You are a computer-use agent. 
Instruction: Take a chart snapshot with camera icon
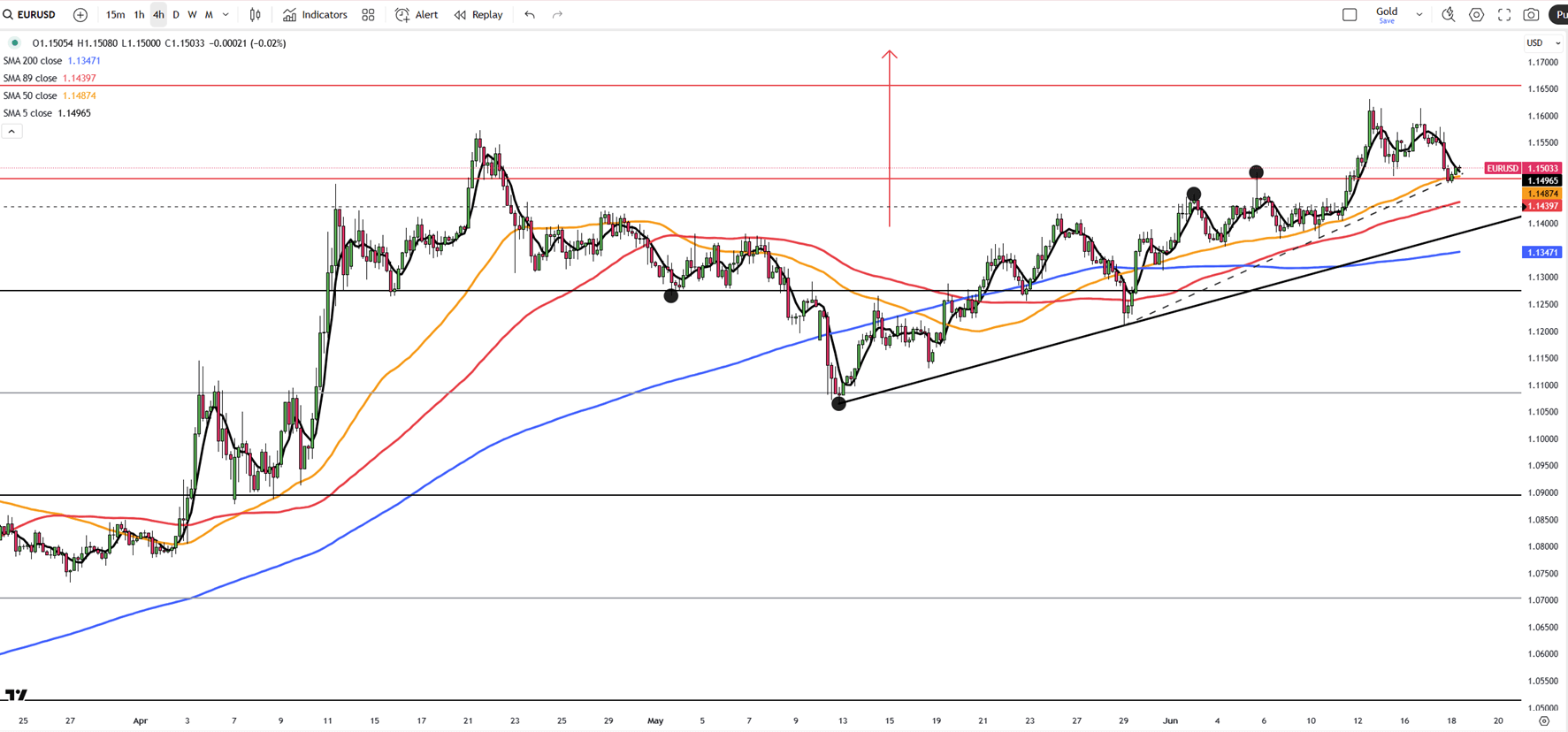1531,15
